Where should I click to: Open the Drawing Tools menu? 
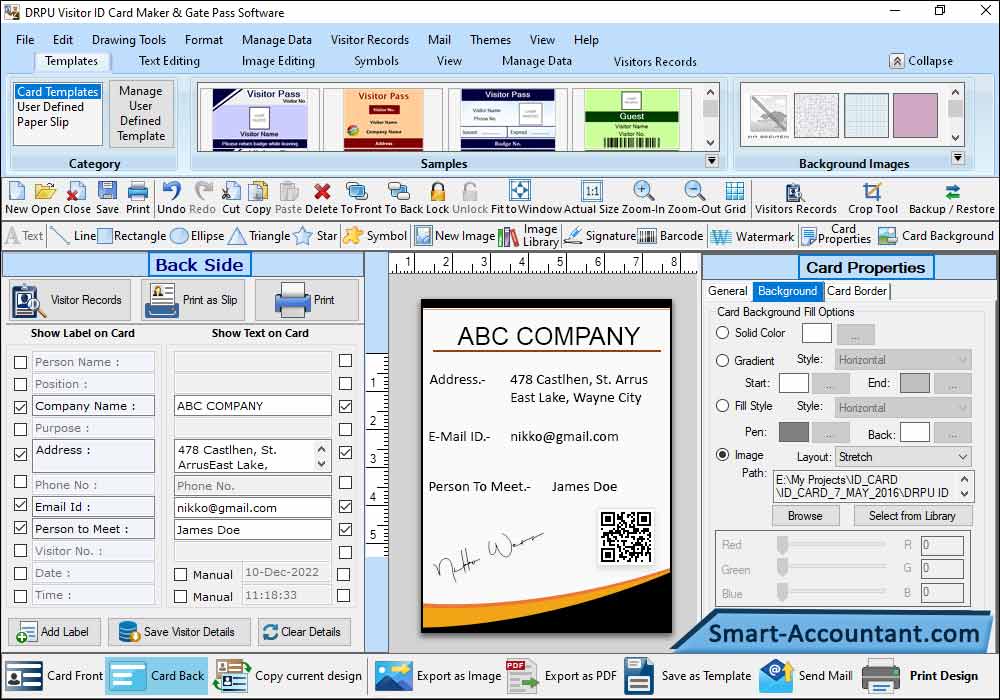129,40
